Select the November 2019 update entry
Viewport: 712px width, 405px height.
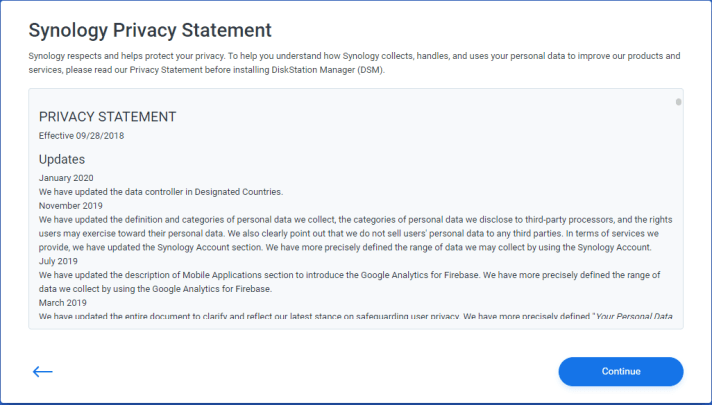point(75,205)
